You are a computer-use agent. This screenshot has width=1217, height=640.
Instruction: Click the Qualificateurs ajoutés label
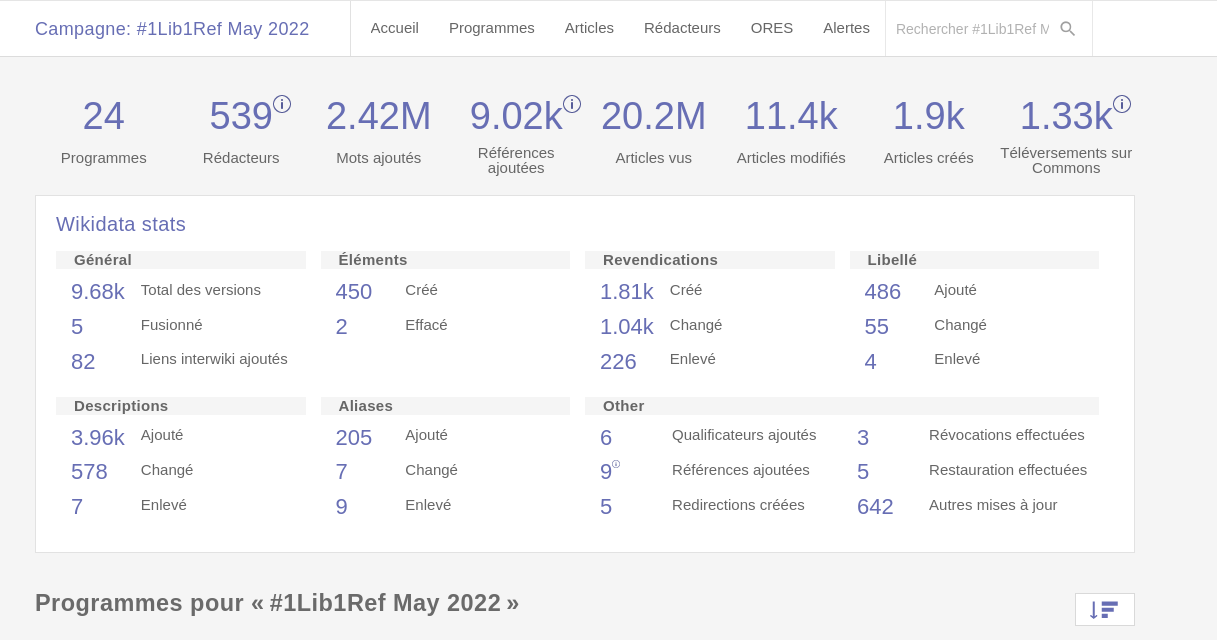coord(744,434)
